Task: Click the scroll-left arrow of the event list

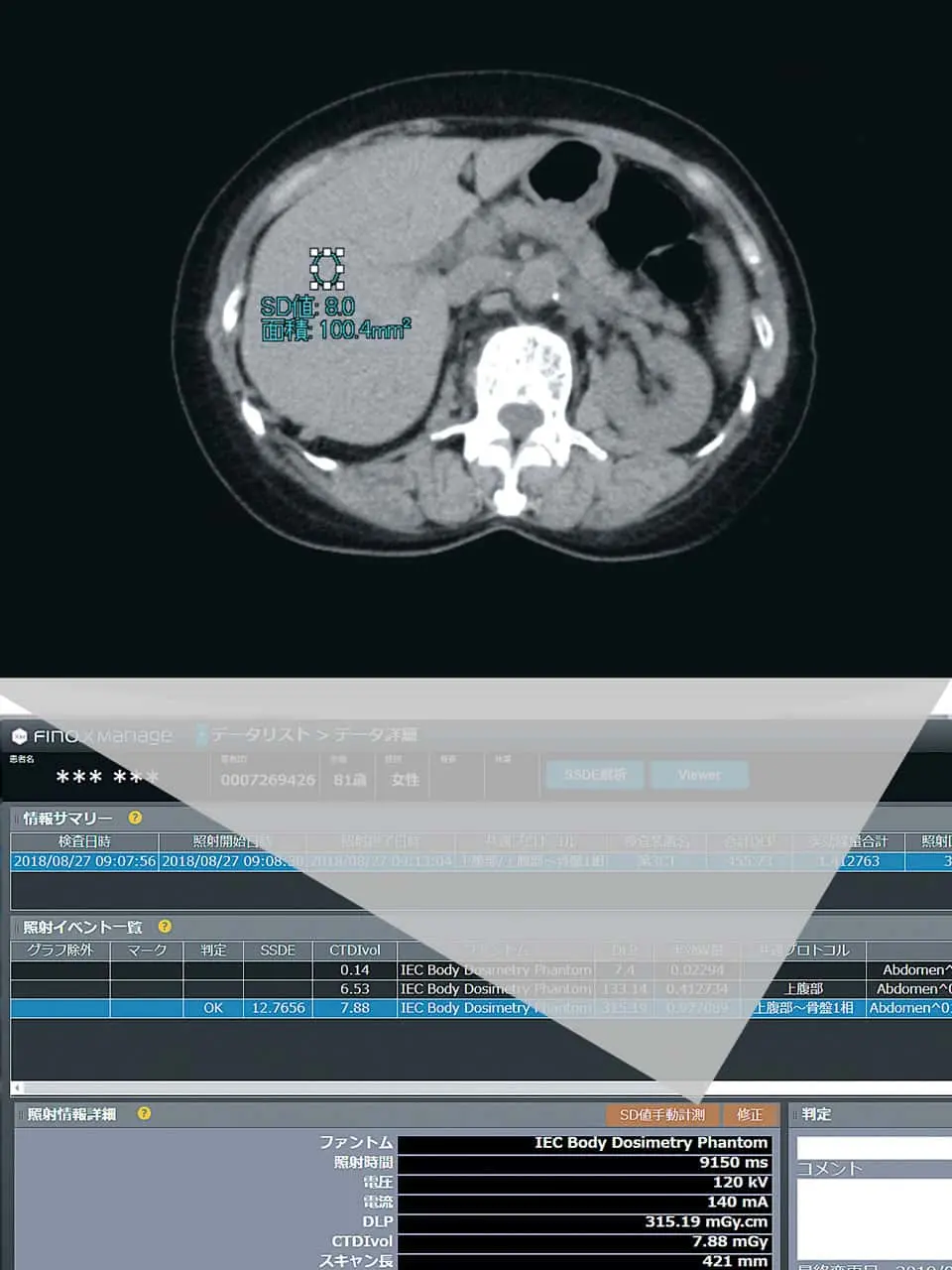Action: pos(16,1087)
